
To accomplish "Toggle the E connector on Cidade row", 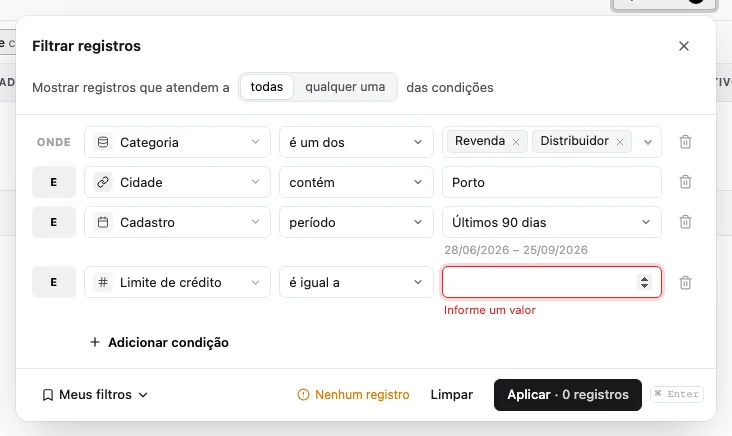I will coord(54,182).
